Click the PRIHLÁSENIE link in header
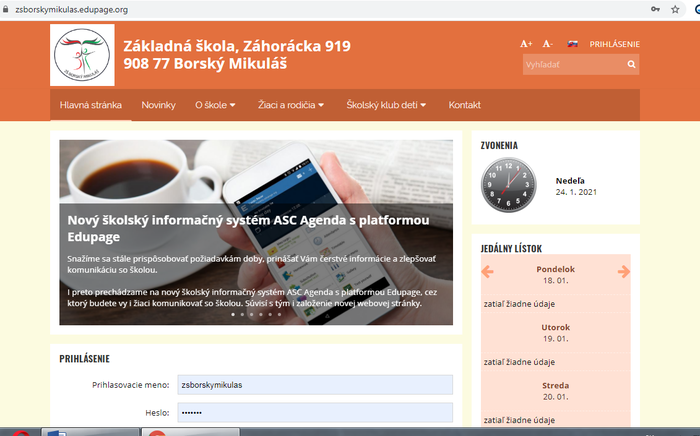Screen dimensions: 700x436 coord(614,44)
